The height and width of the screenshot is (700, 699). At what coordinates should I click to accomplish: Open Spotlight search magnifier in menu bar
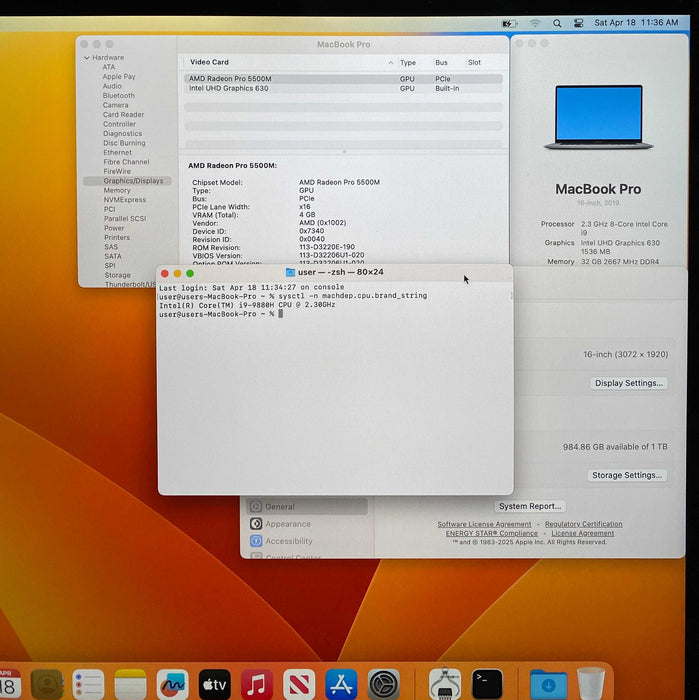[557, 23]
